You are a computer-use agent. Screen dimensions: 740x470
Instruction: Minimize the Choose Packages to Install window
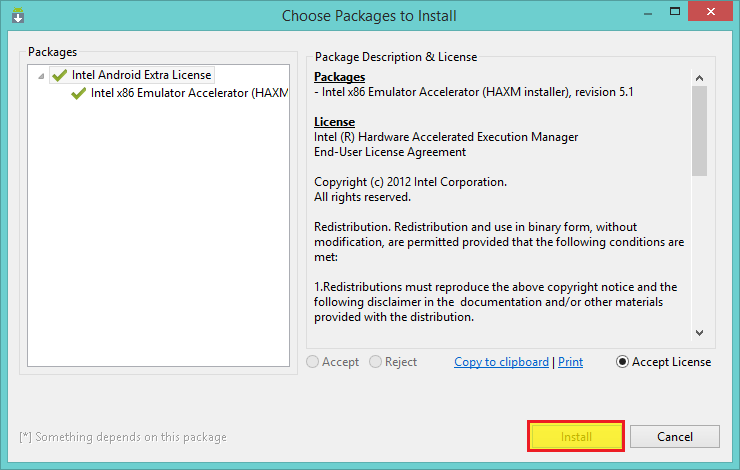point(648,12)
